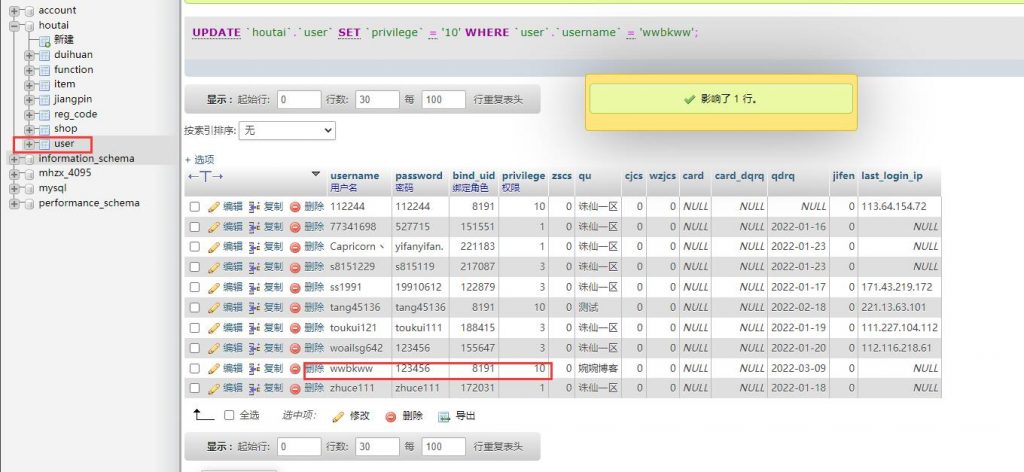1024x472 pixels.
Task: Check the checkbox for row s8151229
Action: click(195, 267)
